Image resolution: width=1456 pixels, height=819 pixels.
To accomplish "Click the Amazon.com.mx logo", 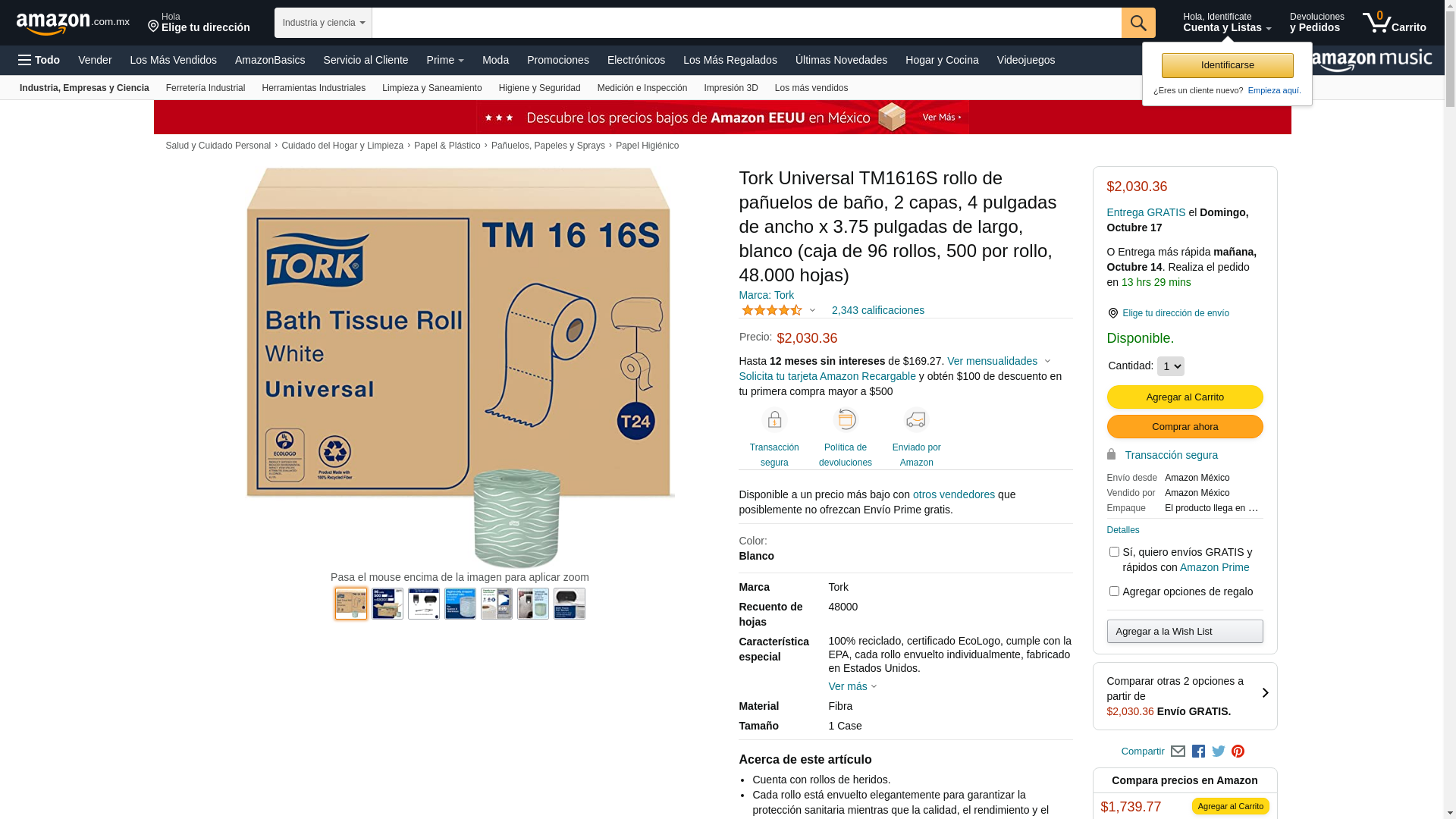I will coord(73,23).
